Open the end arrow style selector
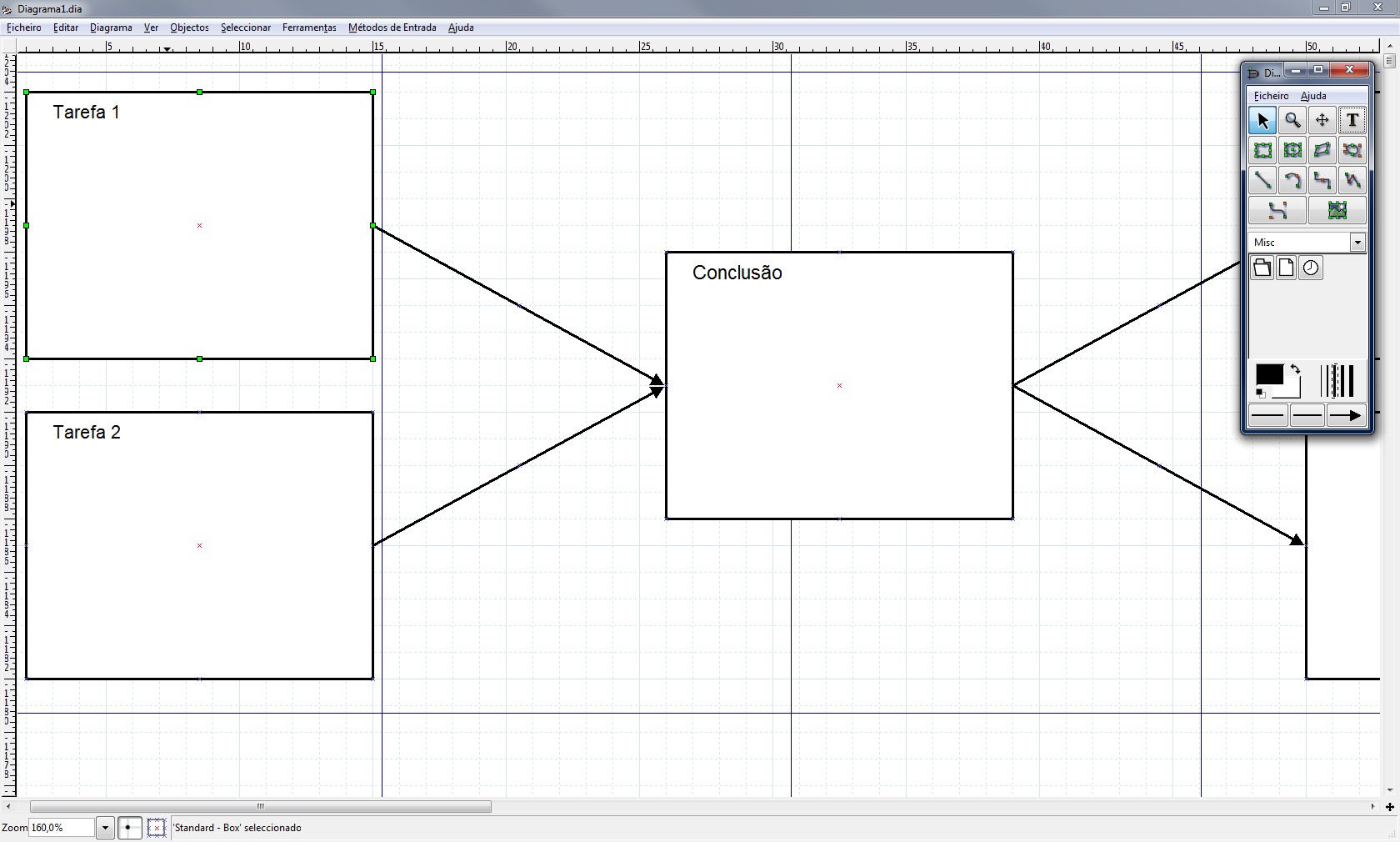 click(x=1346, y=415)
